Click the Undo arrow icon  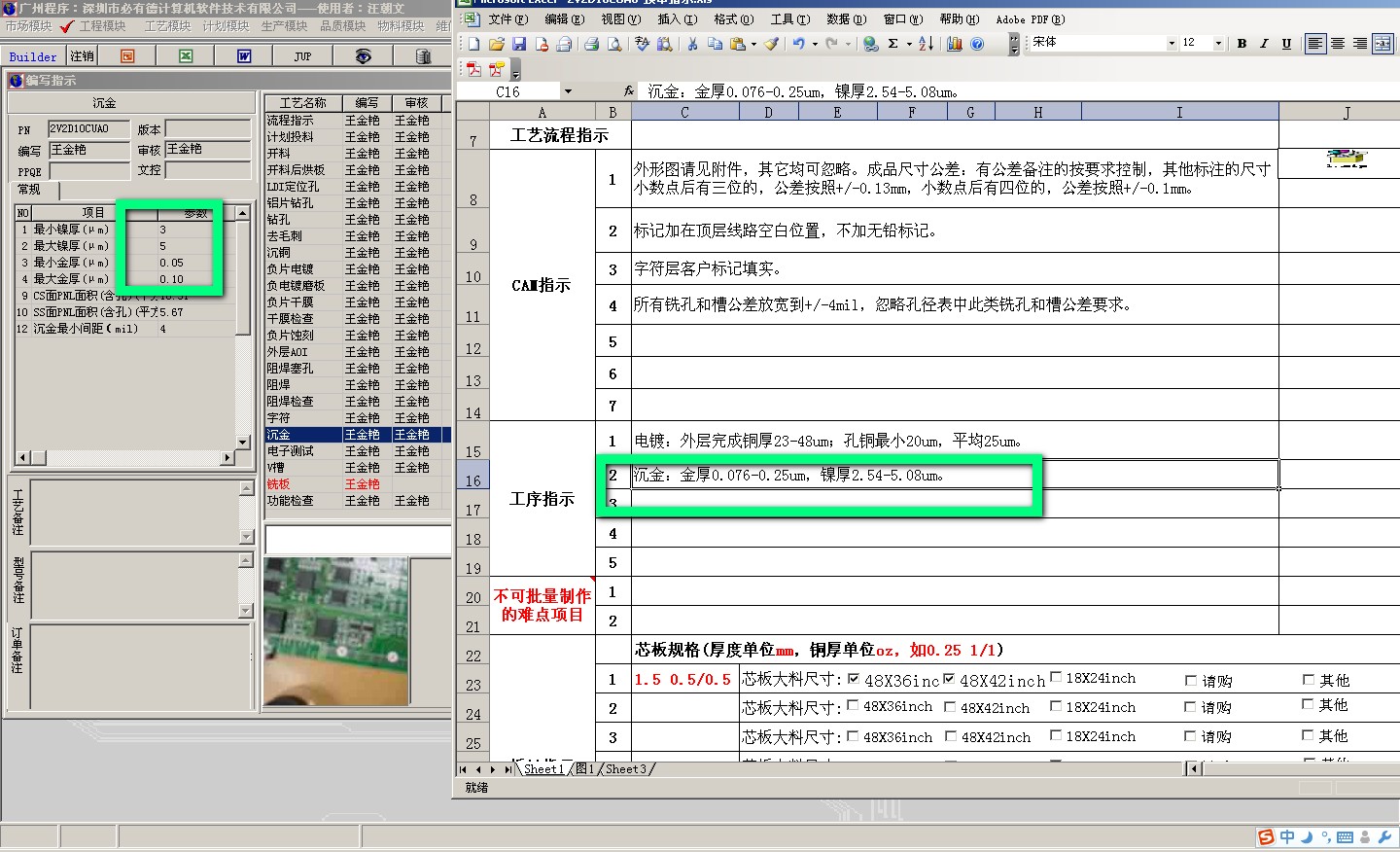click(799, 44)
